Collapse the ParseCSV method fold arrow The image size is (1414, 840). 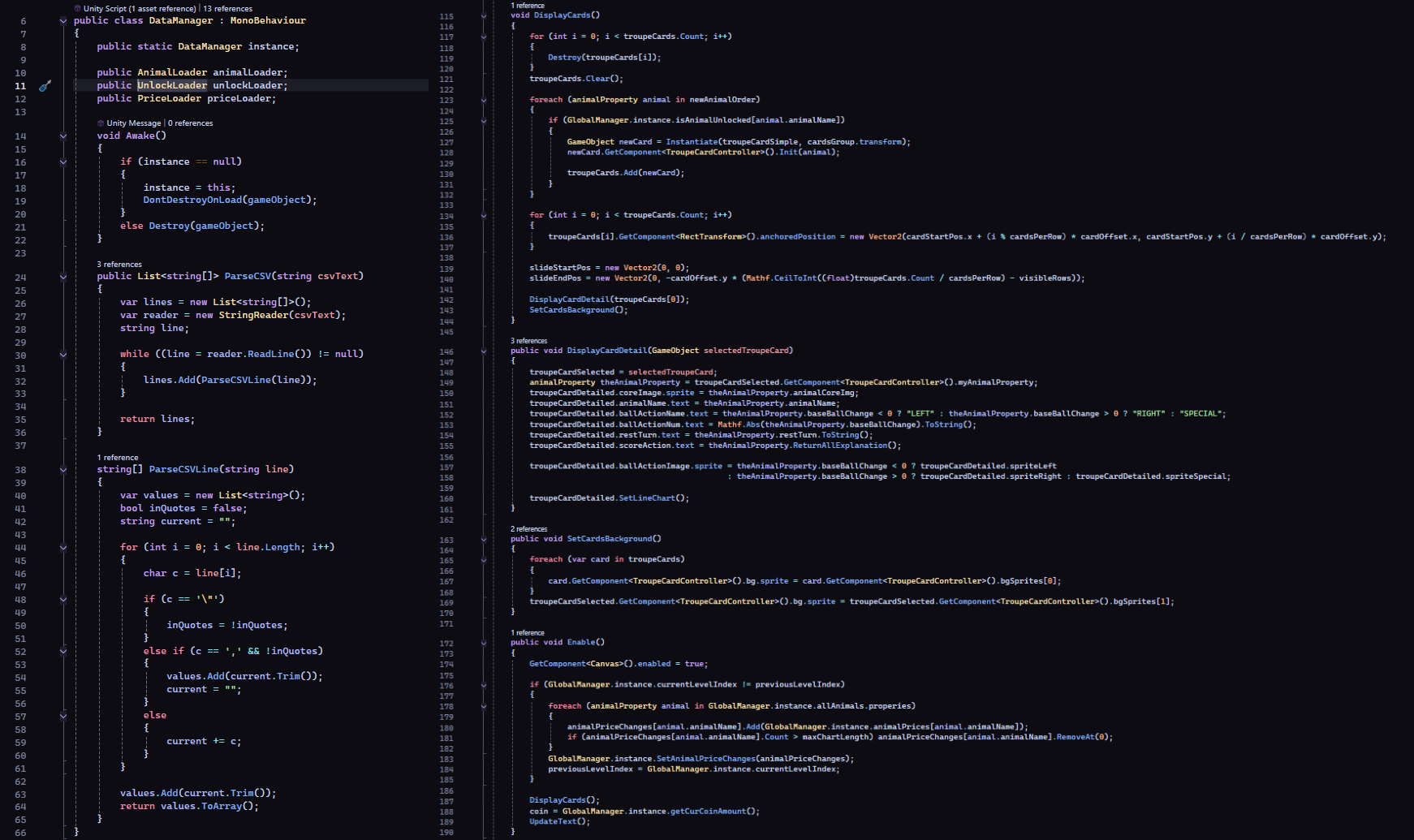pos(63,277)
